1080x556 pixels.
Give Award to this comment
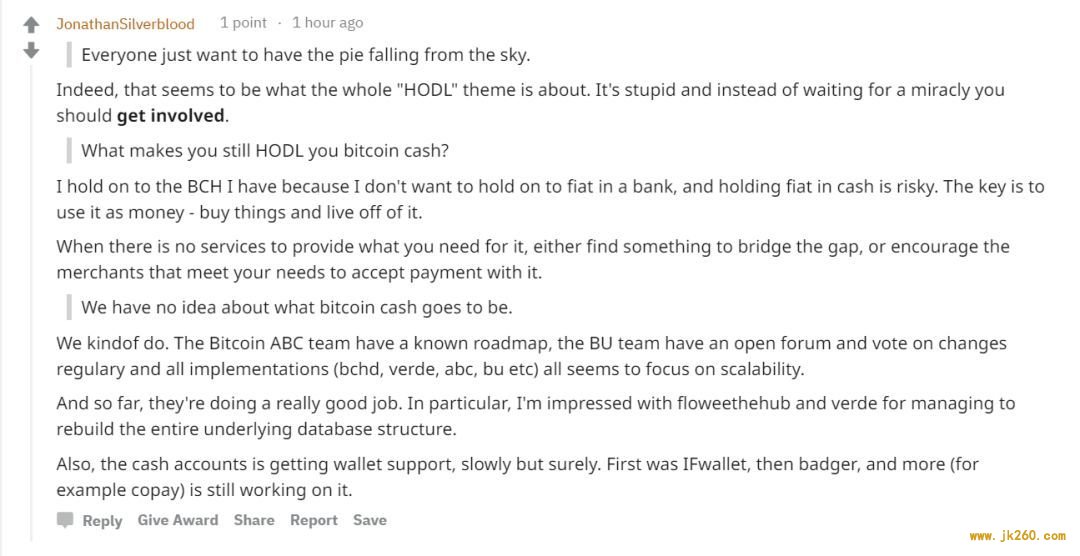[178, 520]
